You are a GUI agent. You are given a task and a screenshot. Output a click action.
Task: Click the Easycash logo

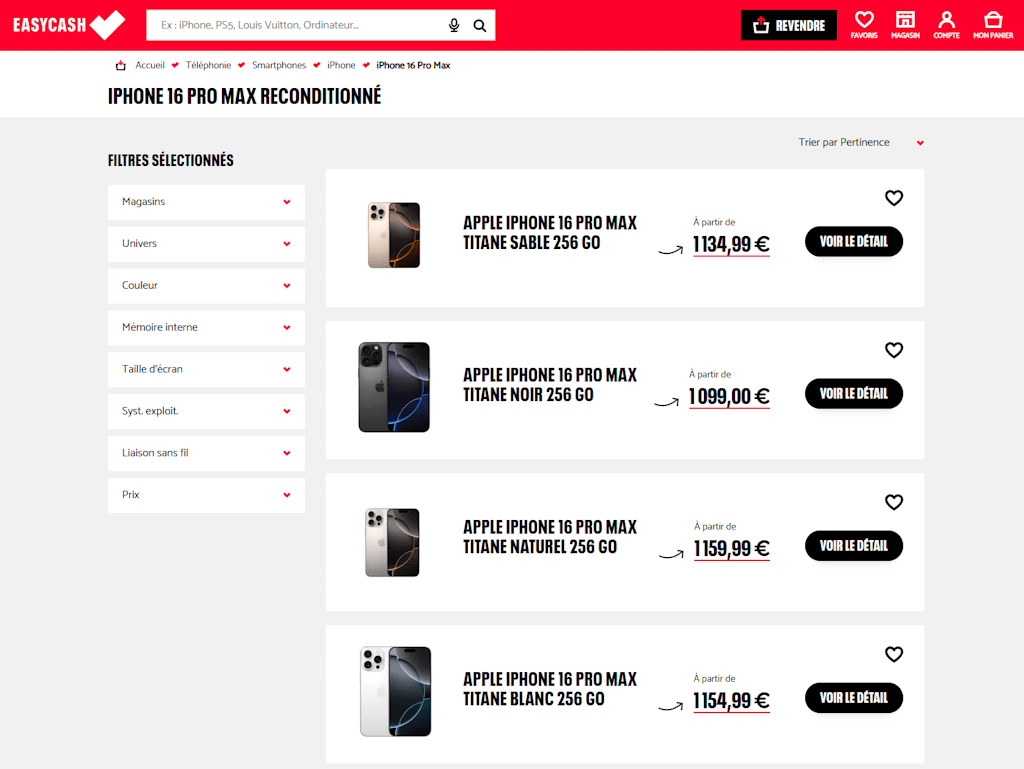[69, 25]
